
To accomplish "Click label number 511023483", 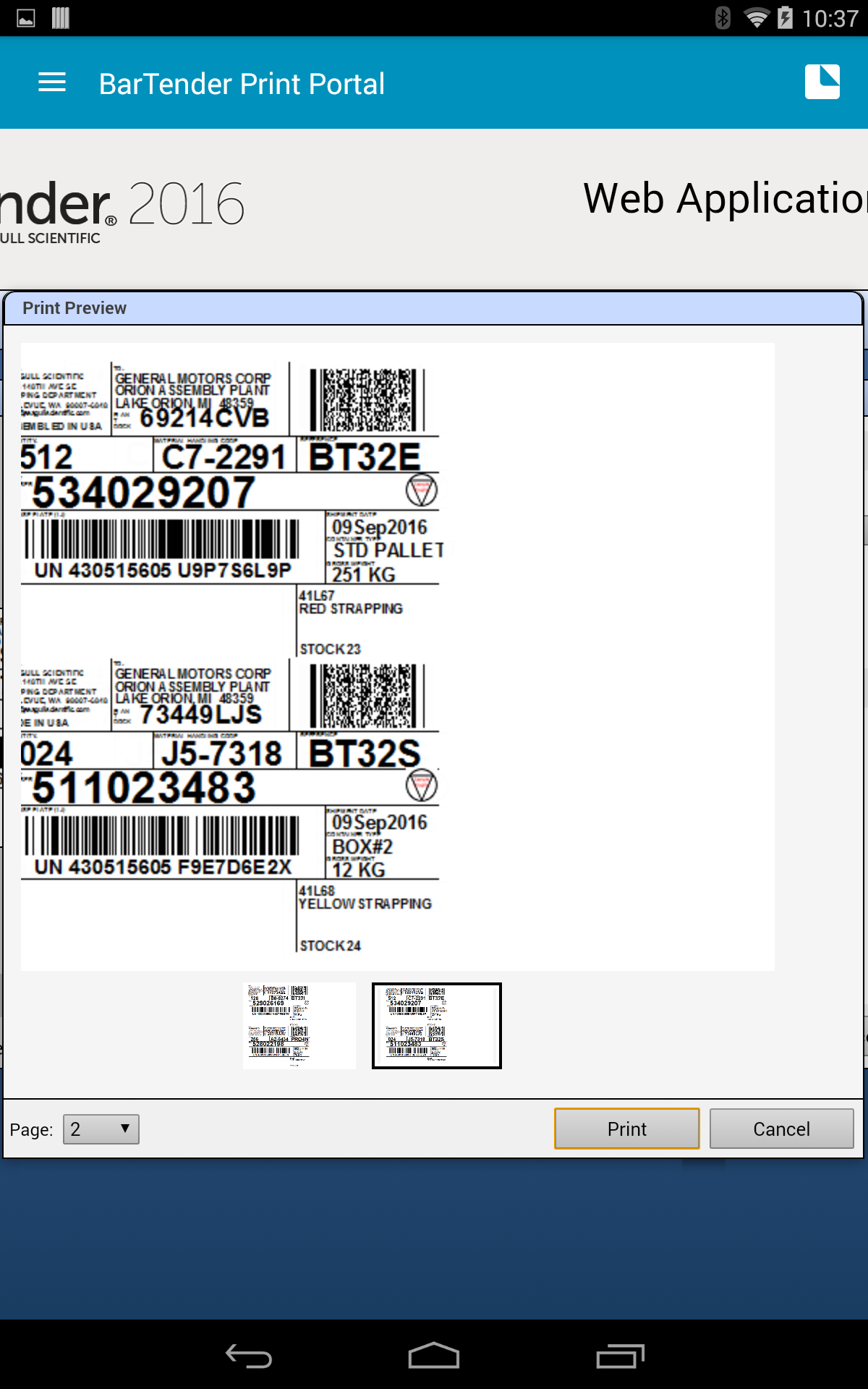I will point(144,788).
